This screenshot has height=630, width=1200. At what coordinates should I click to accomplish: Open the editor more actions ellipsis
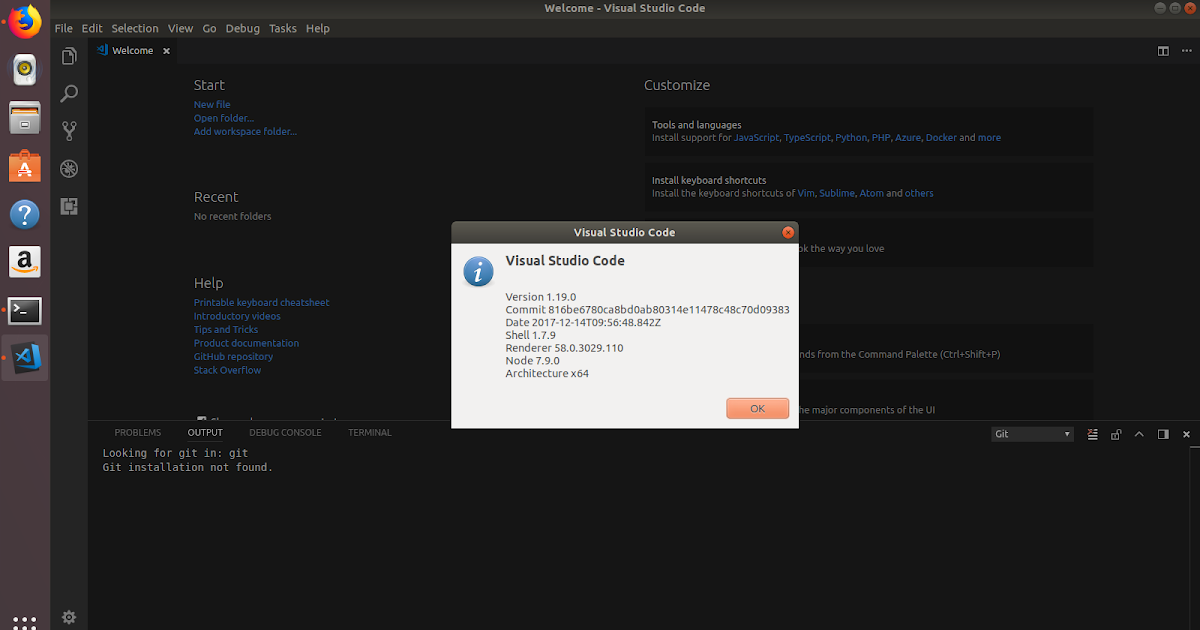(1186, 51)
